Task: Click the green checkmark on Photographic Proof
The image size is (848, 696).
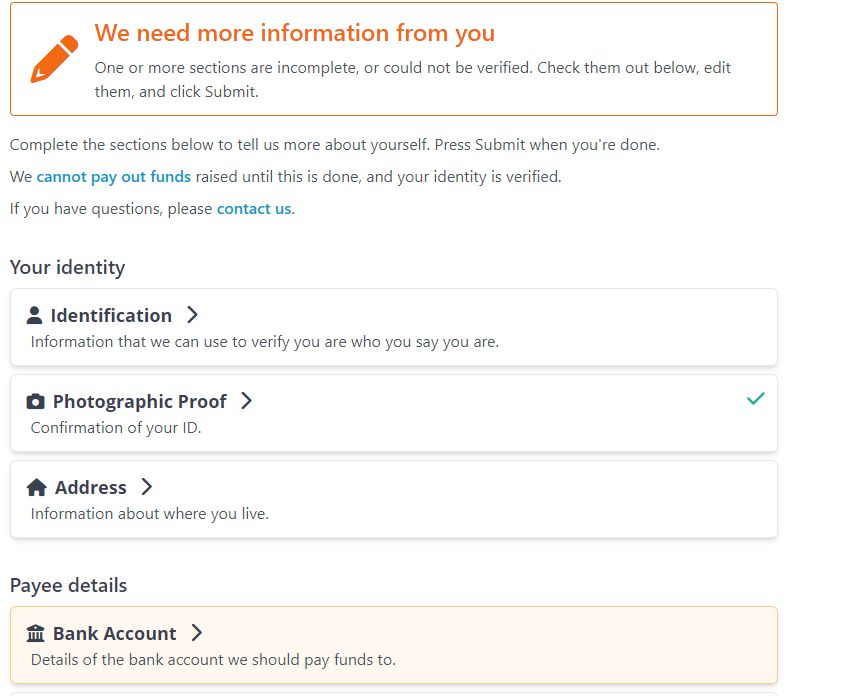Action: point(756,399)
